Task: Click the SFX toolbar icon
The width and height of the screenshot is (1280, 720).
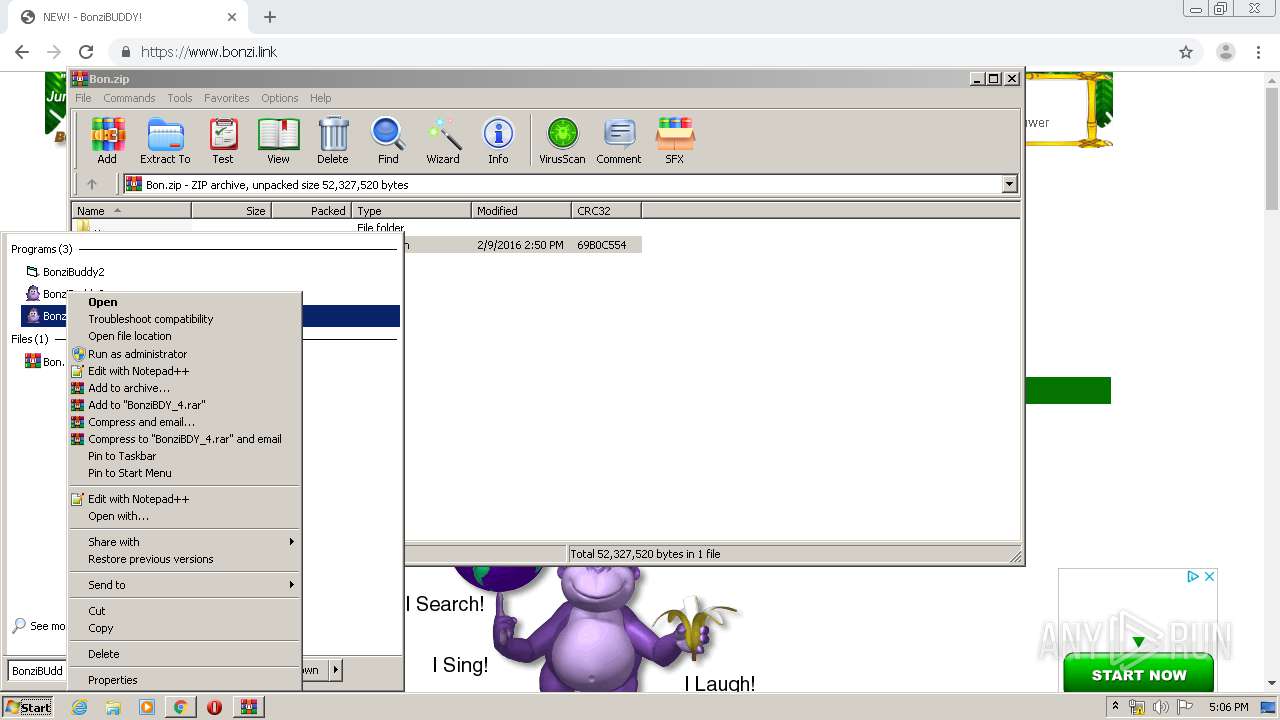Action: pos(675,141)
